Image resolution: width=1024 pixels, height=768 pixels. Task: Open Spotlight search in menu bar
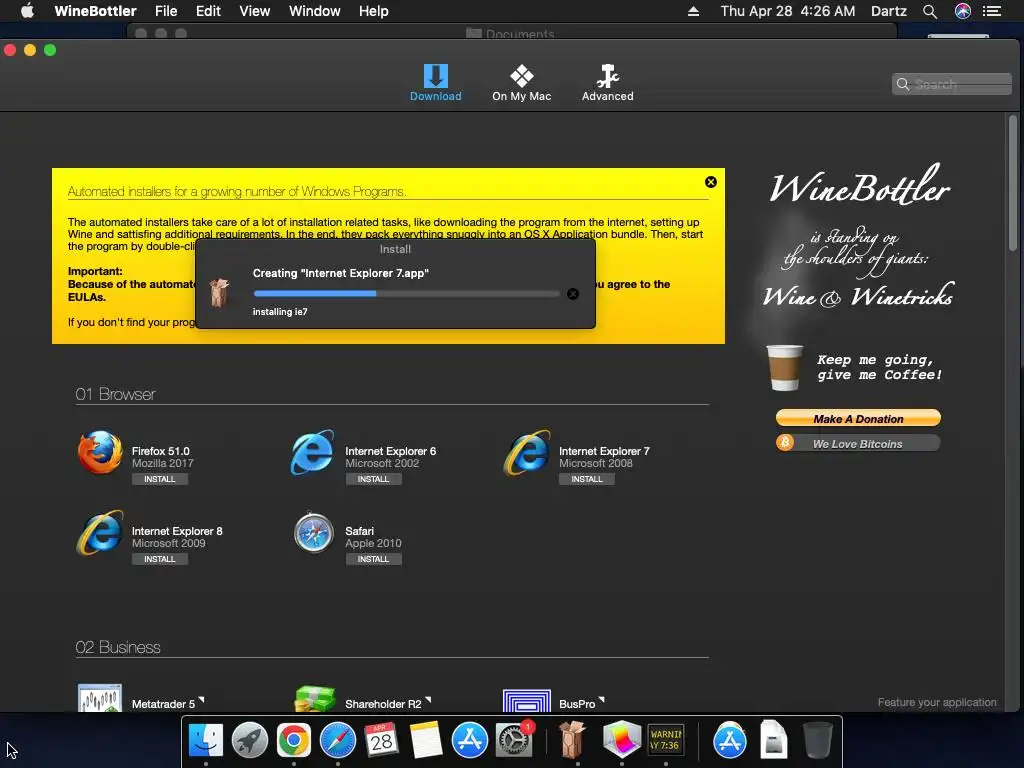click(930, 11)
